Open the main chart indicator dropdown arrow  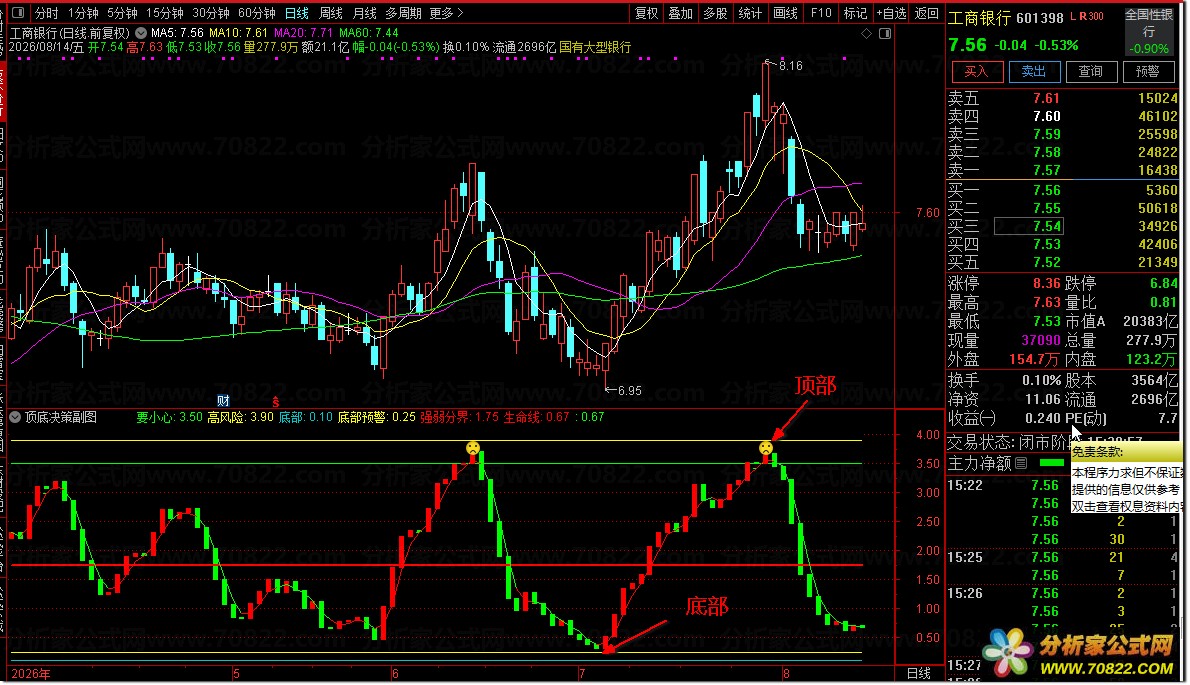point(140,33)
